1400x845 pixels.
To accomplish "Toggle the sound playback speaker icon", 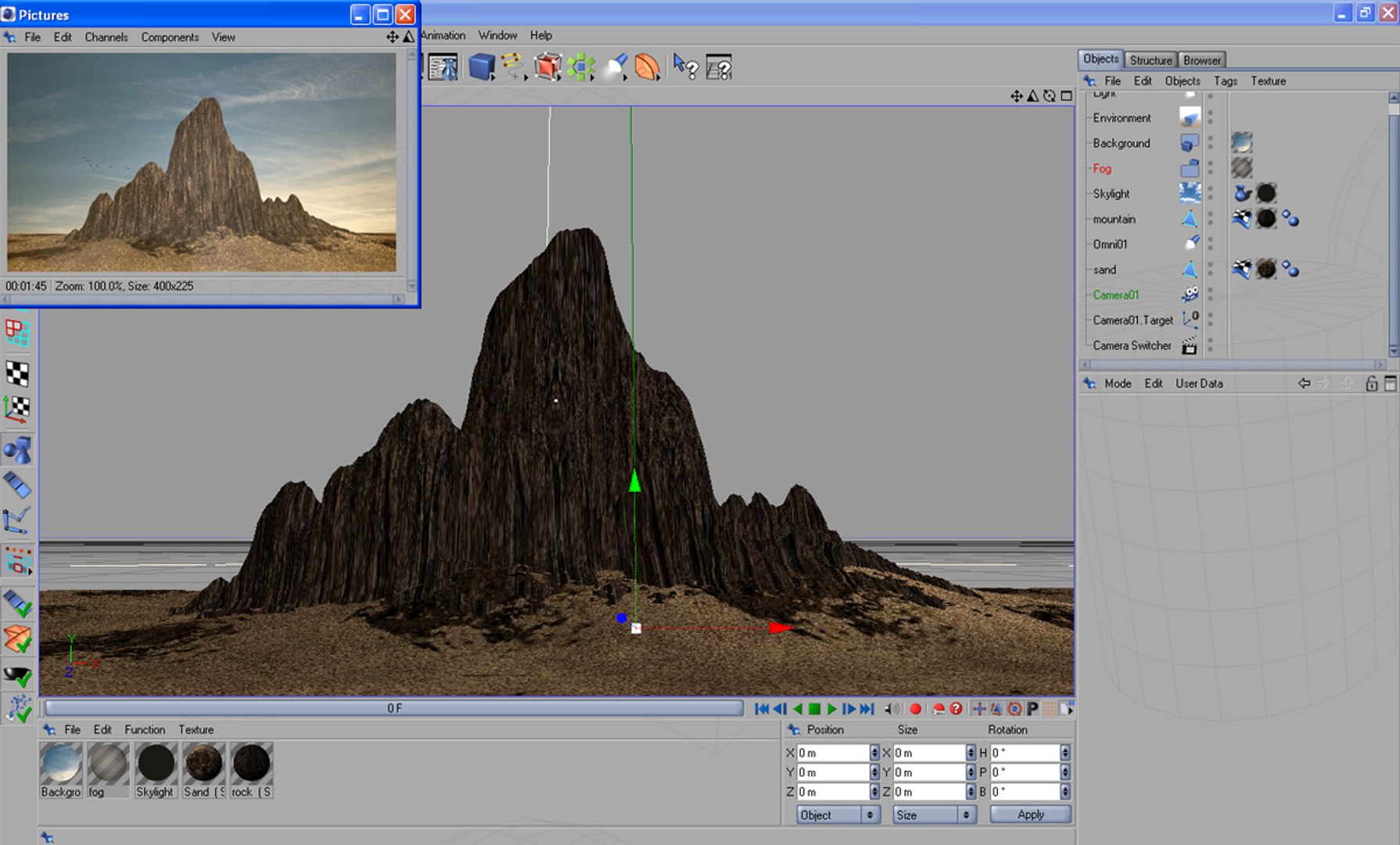I will point(892,709).
